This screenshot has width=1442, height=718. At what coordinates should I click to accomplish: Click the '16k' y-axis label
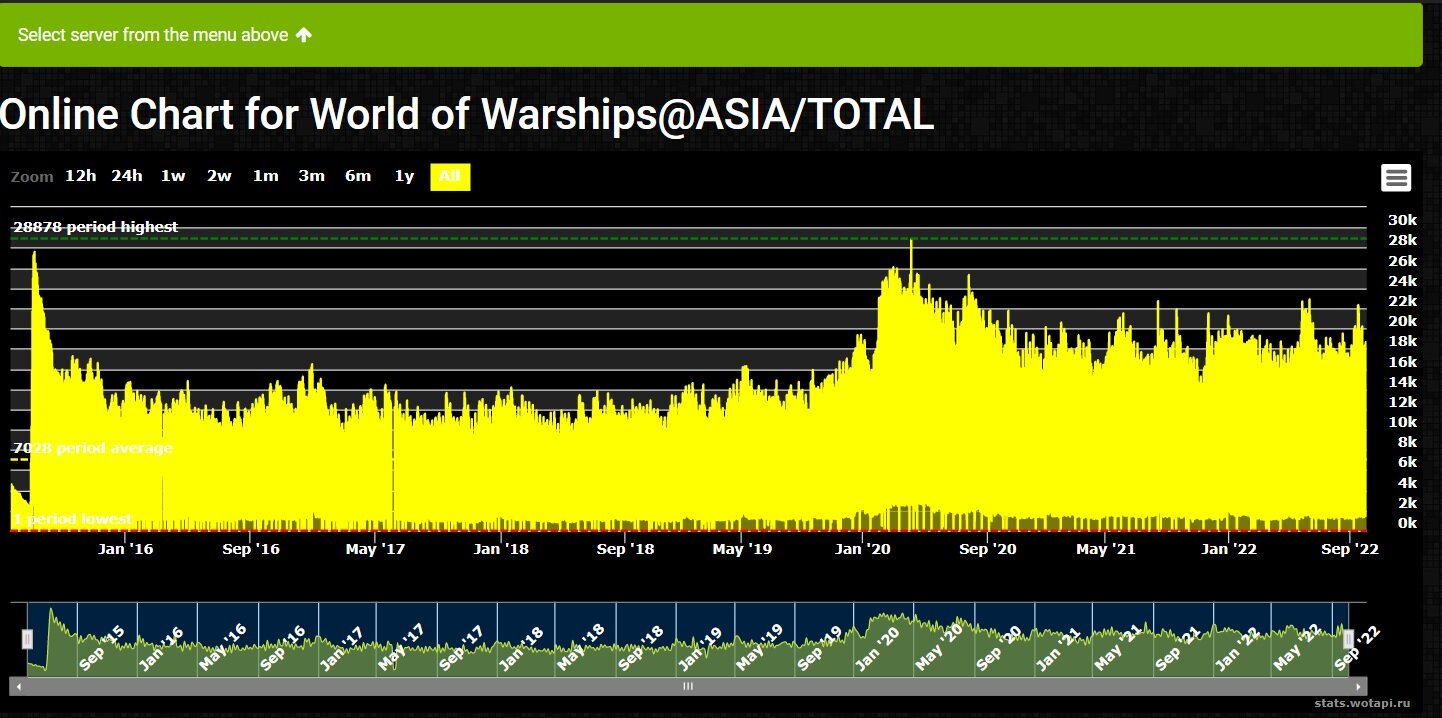(1403, 362)
